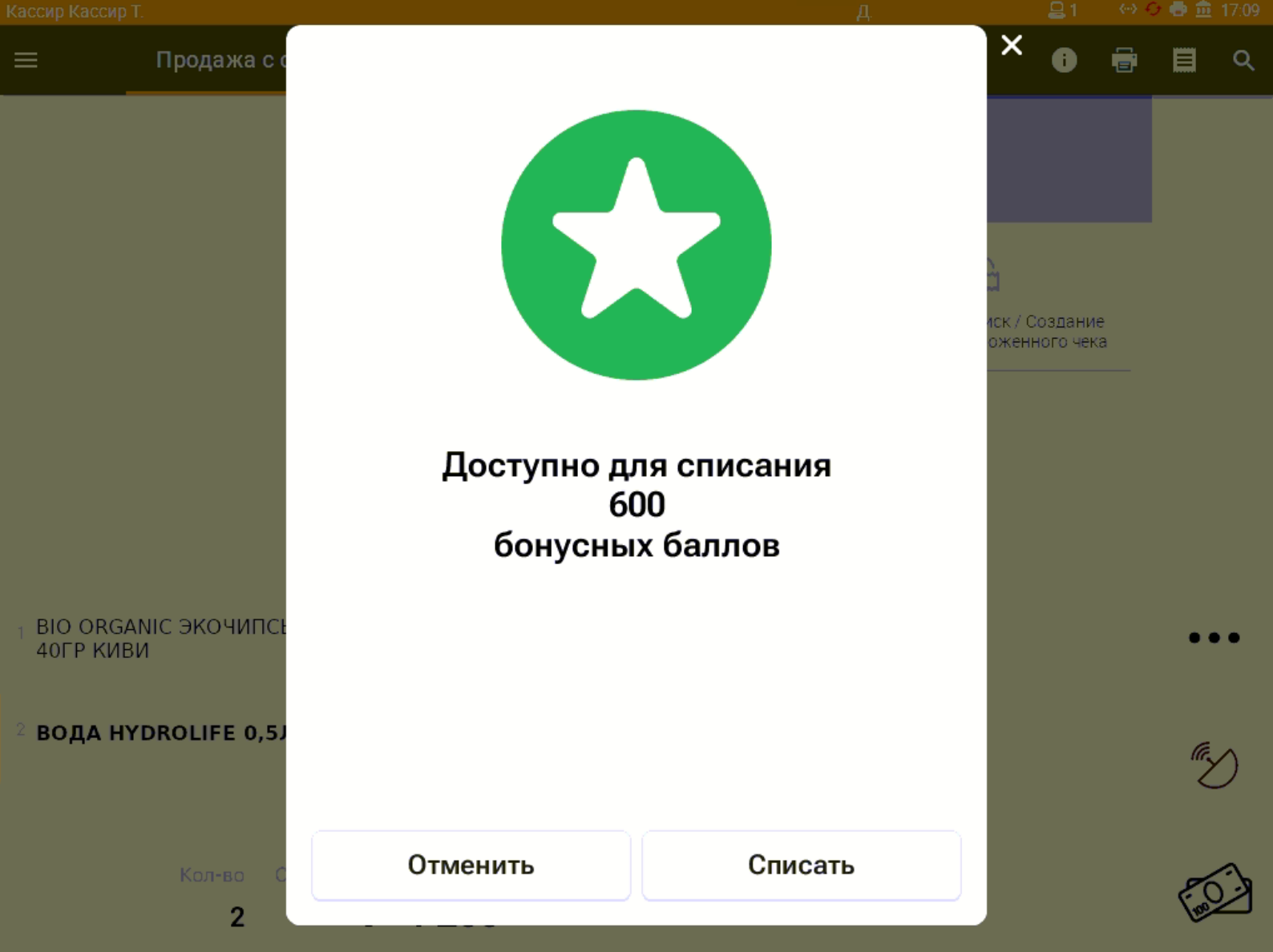The height and width of the screenshot is (952, 1273).
Task: Click the Списать button
Action: tap(802, 865)
